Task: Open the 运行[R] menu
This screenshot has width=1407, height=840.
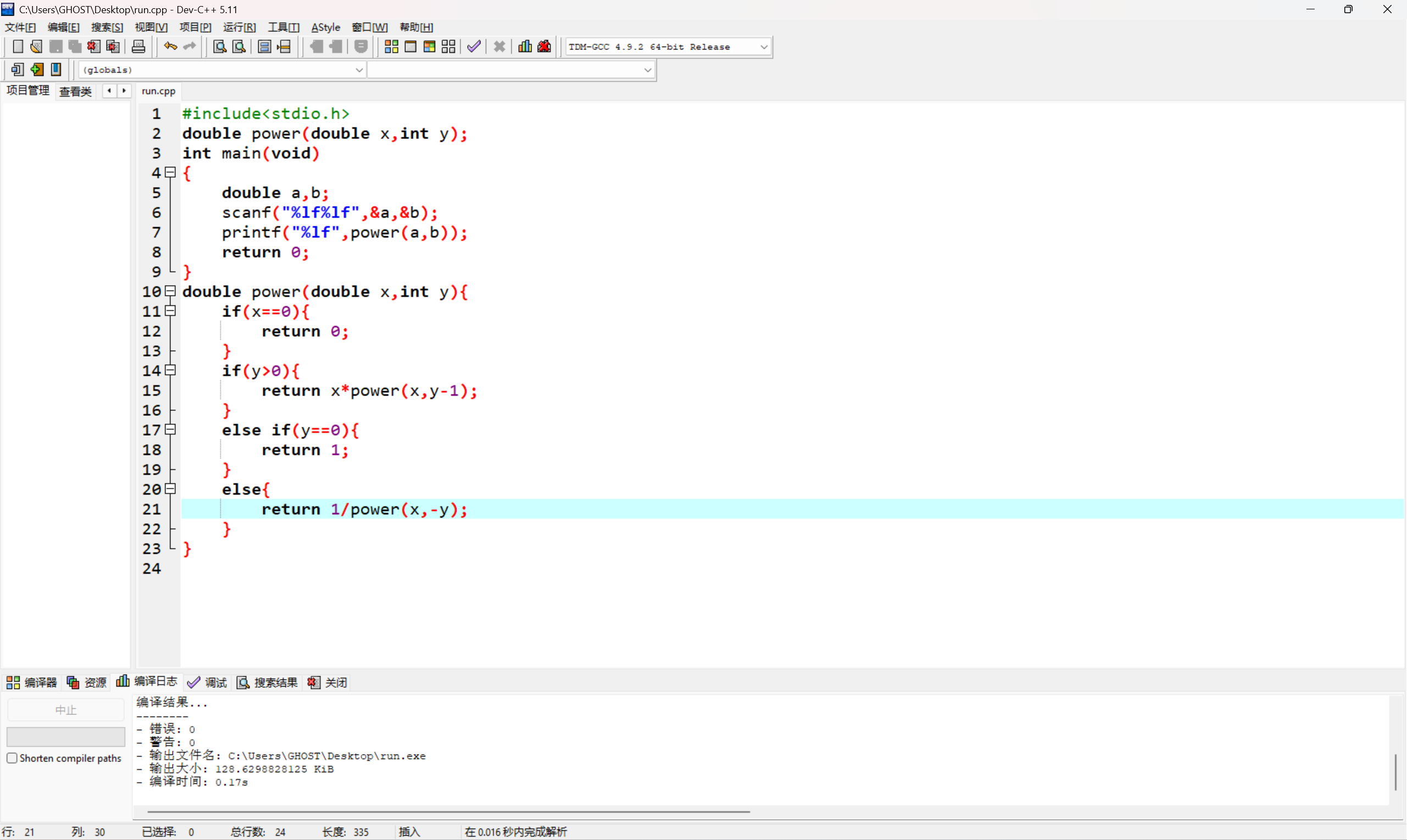Action: coord(239,27)
